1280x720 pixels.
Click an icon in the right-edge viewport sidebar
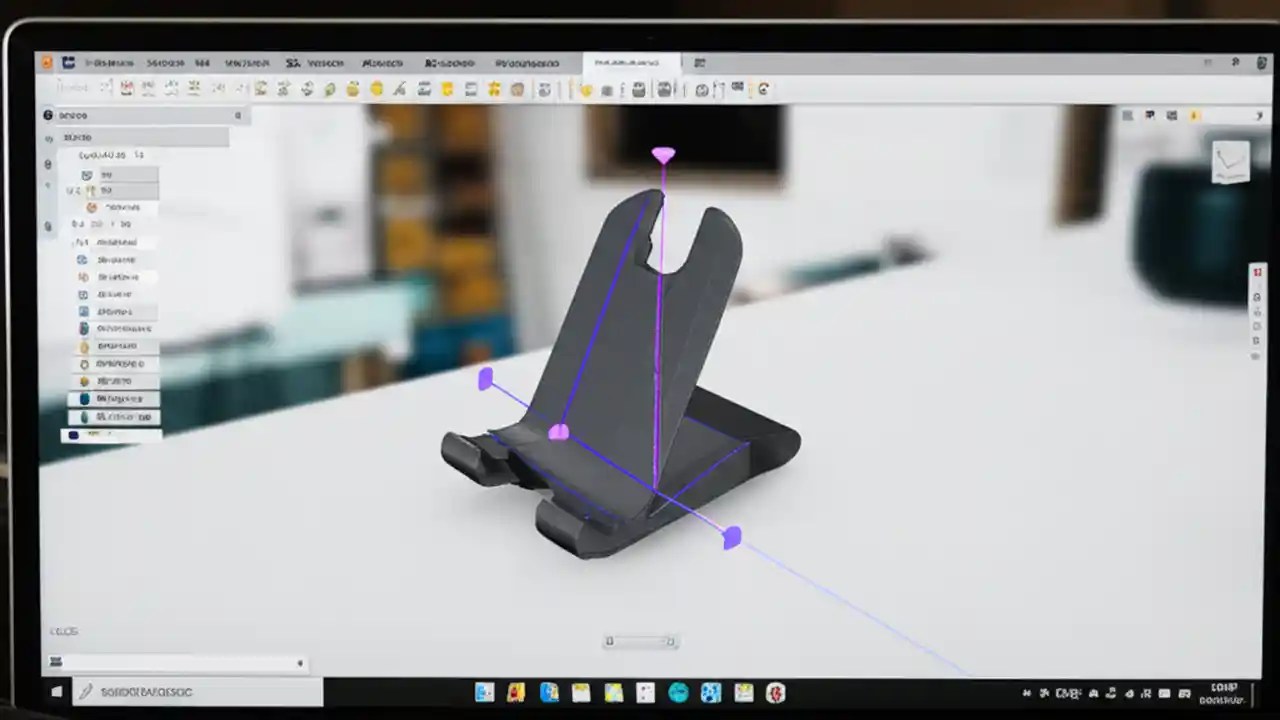[1258, 297]
